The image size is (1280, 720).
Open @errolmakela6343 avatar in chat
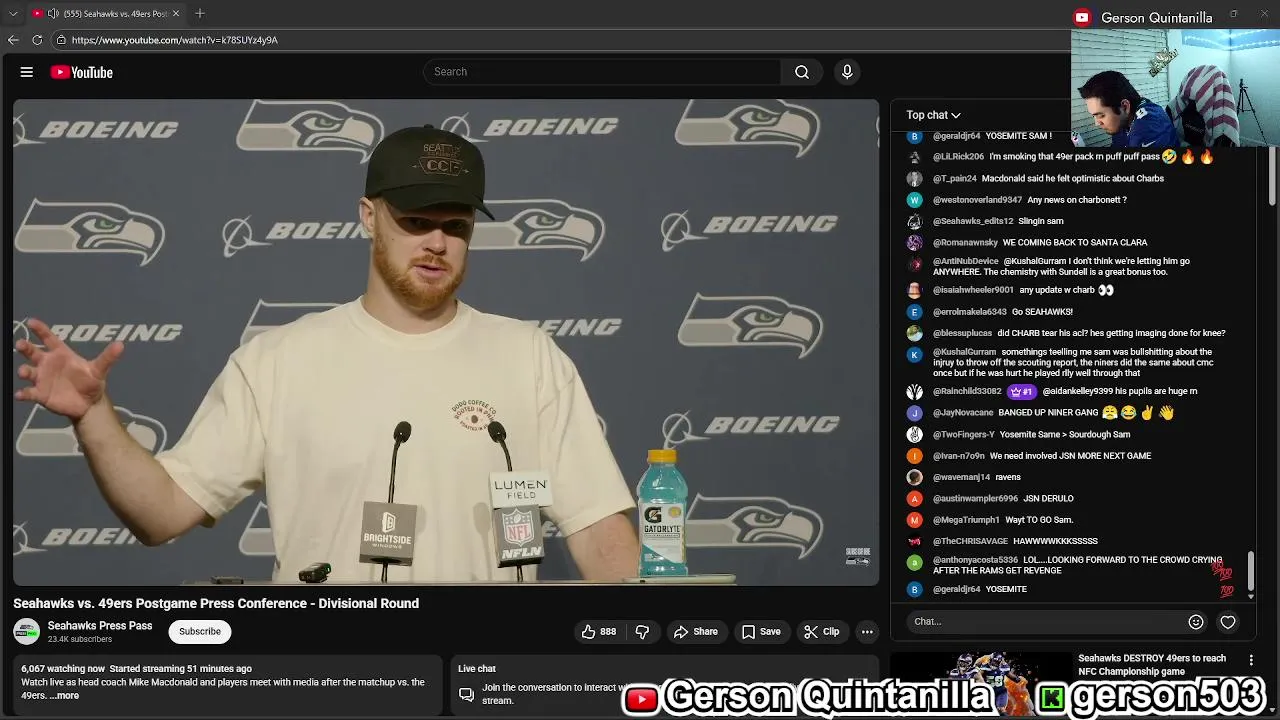tap(914, 312)
